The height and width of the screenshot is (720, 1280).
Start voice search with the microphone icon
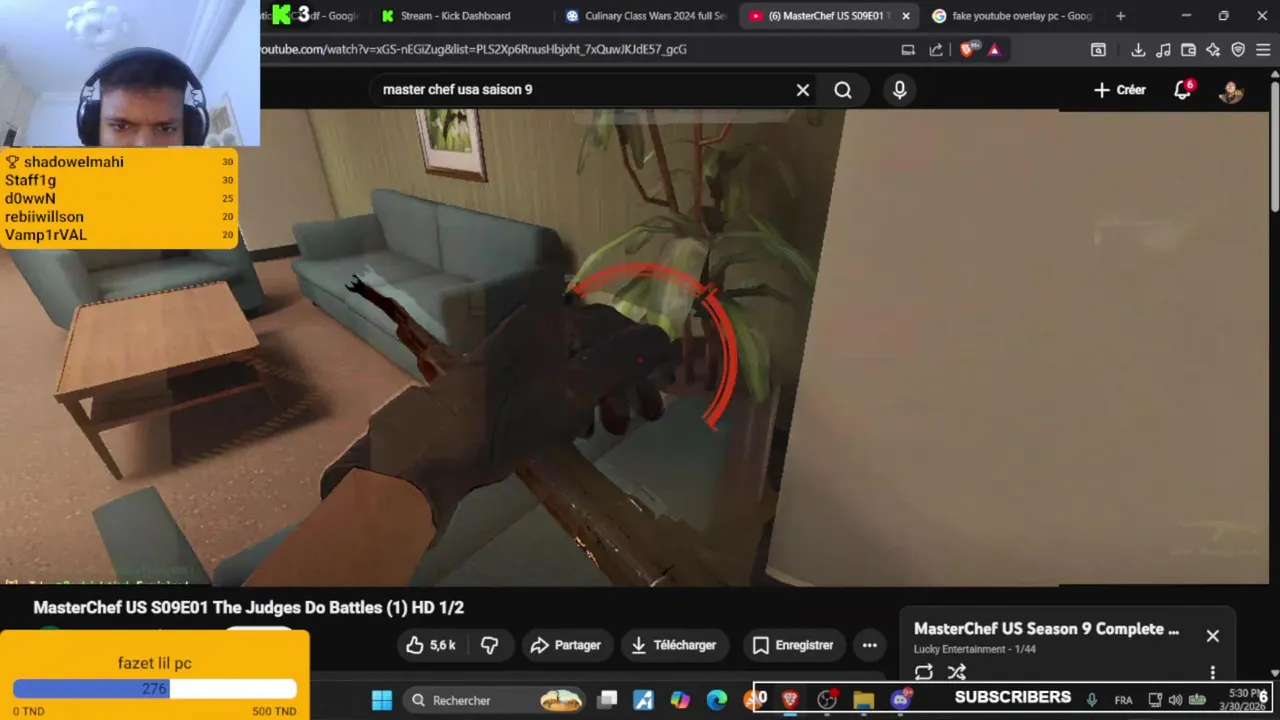[x=900, y=90]
